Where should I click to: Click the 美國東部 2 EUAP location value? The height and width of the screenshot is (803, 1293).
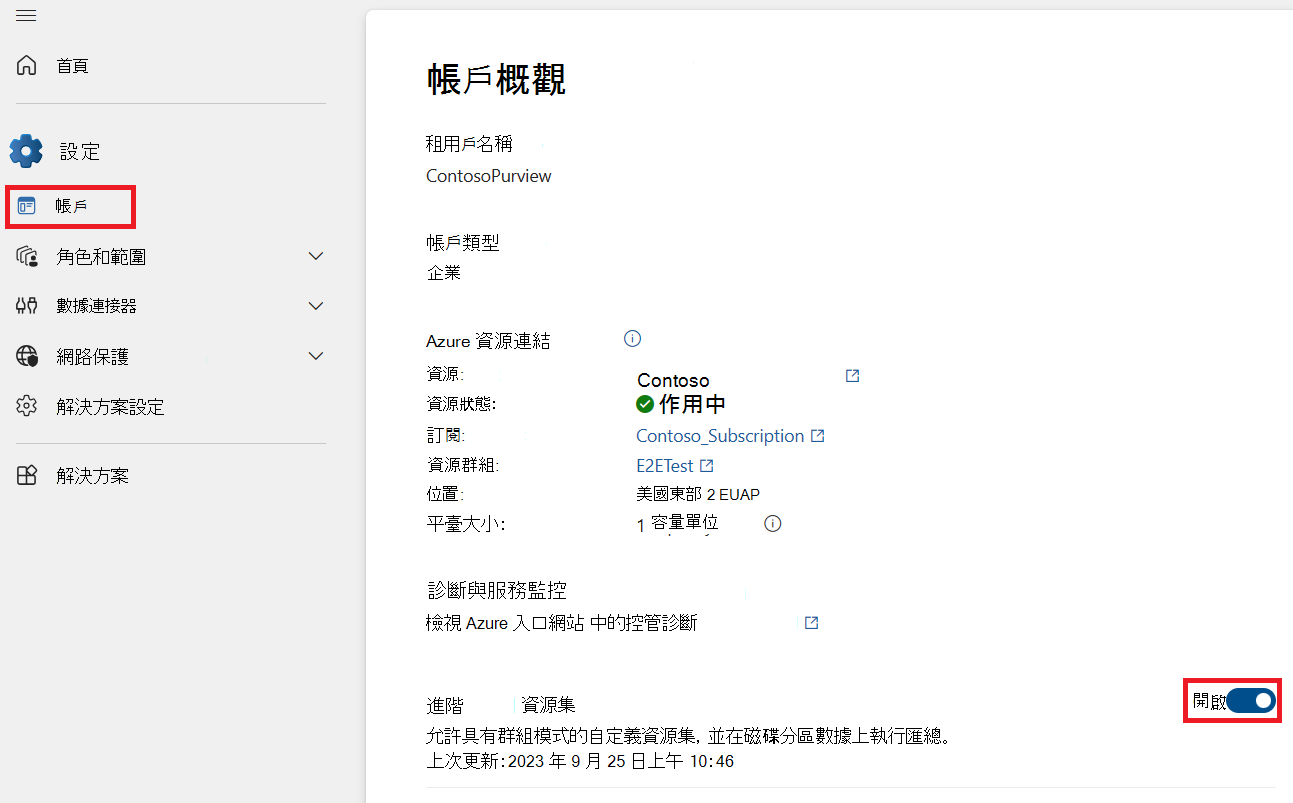tap(698, 494)
